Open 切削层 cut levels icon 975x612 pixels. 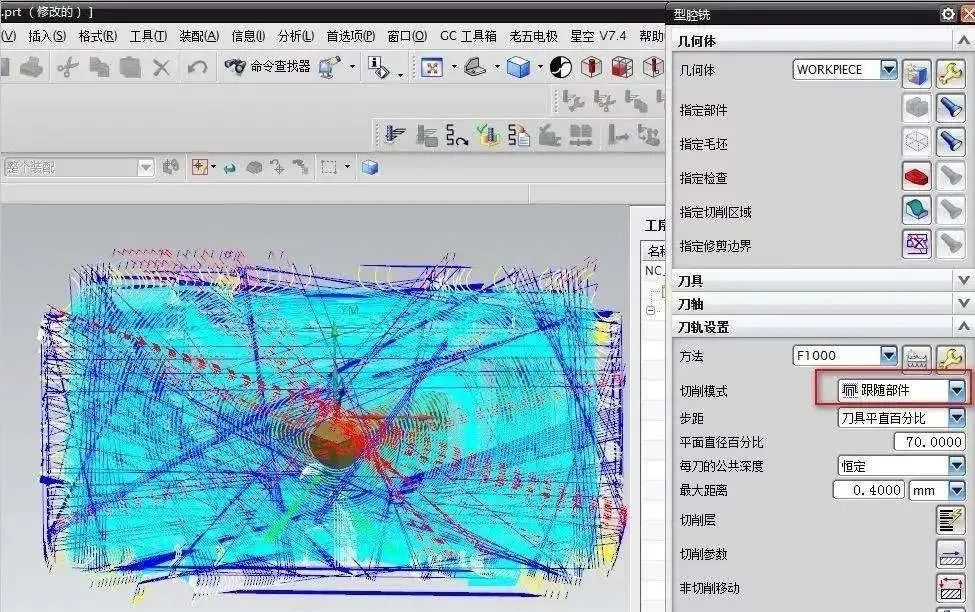[x=949, y=520]
